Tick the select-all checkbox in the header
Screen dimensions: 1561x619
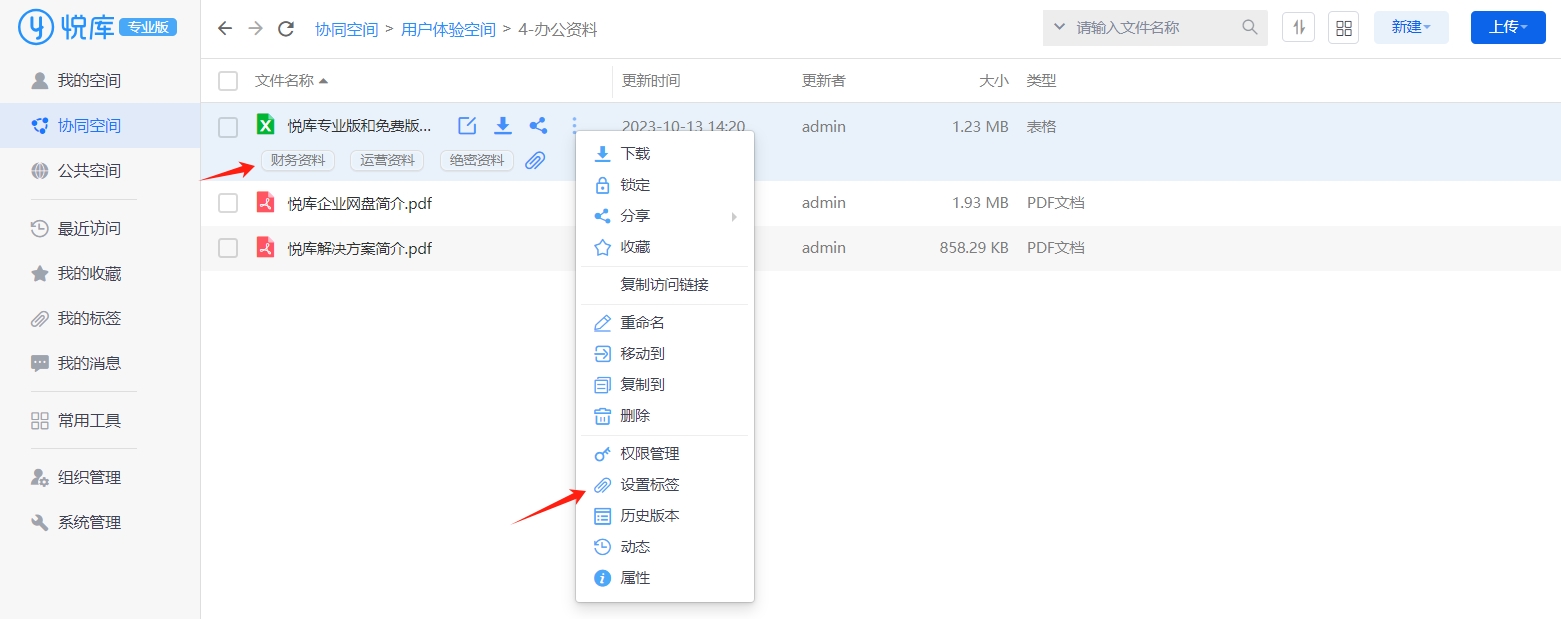click(x=228, y=81)
